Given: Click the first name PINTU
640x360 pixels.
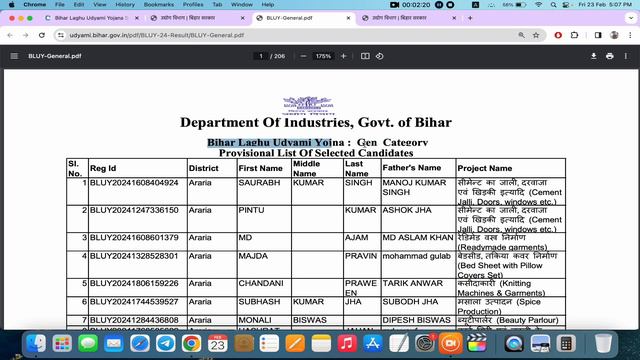Looking at the screenshot, I should point(251,210).
